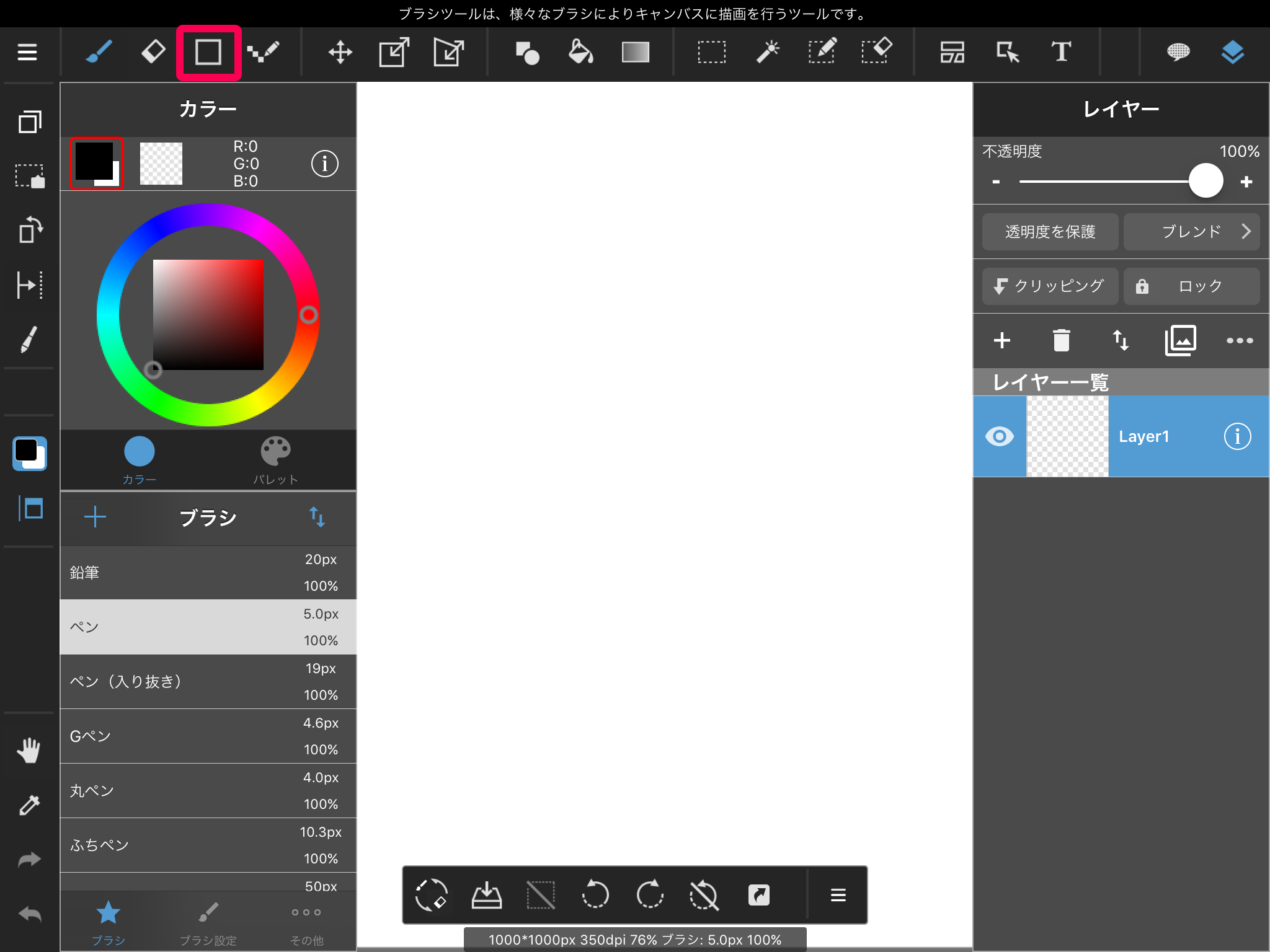Delete layer with trash icon
1270x952 pixels.
pyautogui.click(x=1061, y=340)
